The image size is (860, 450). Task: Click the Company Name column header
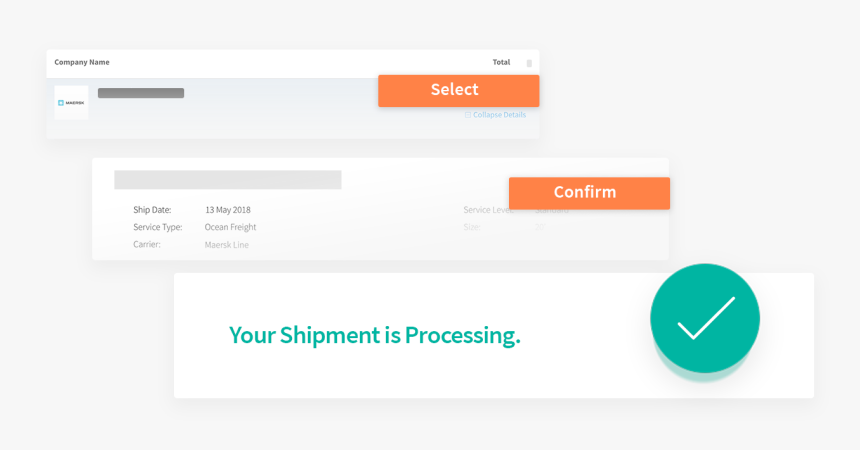point(82,62)
